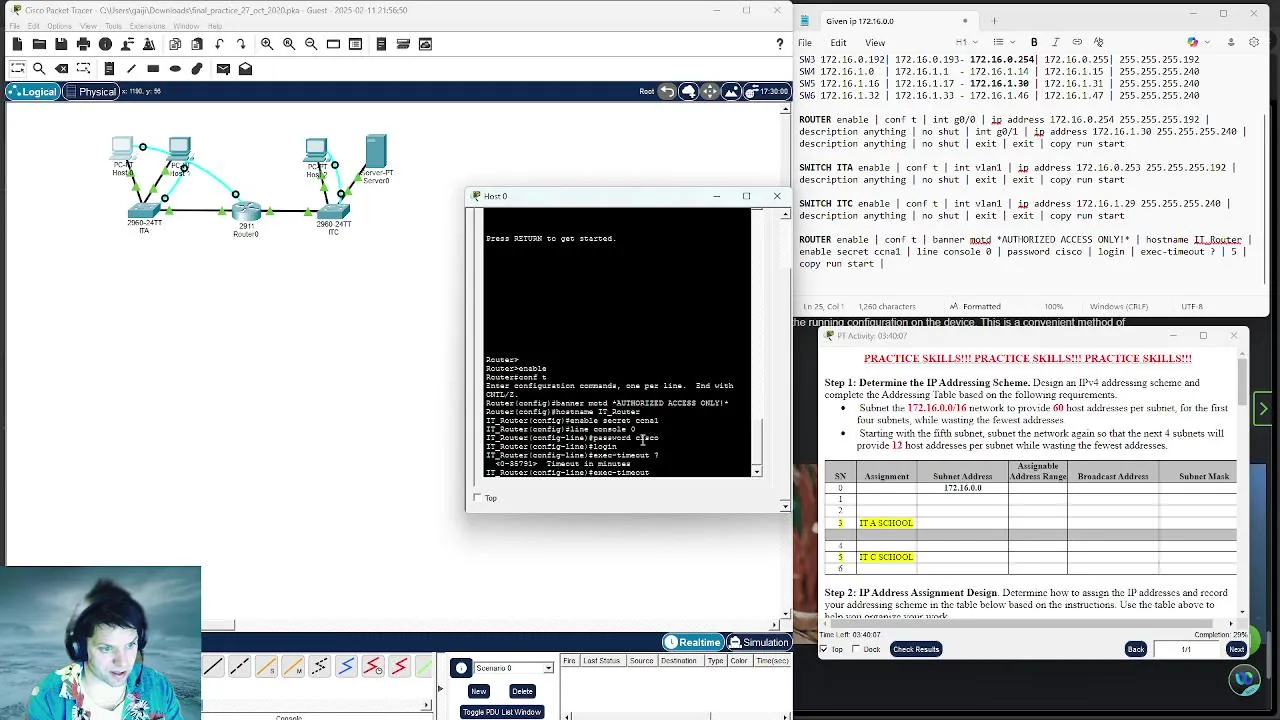Open the Network Information icon in toolbar

point(105,44)
